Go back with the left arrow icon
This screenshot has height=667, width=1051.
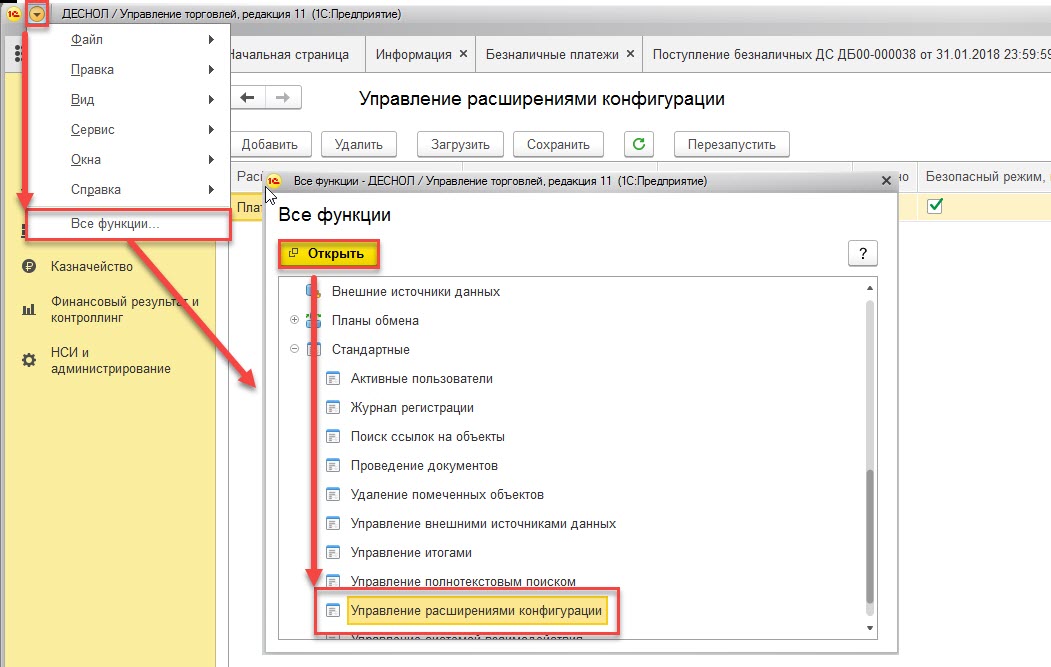[x=247, y=98]
